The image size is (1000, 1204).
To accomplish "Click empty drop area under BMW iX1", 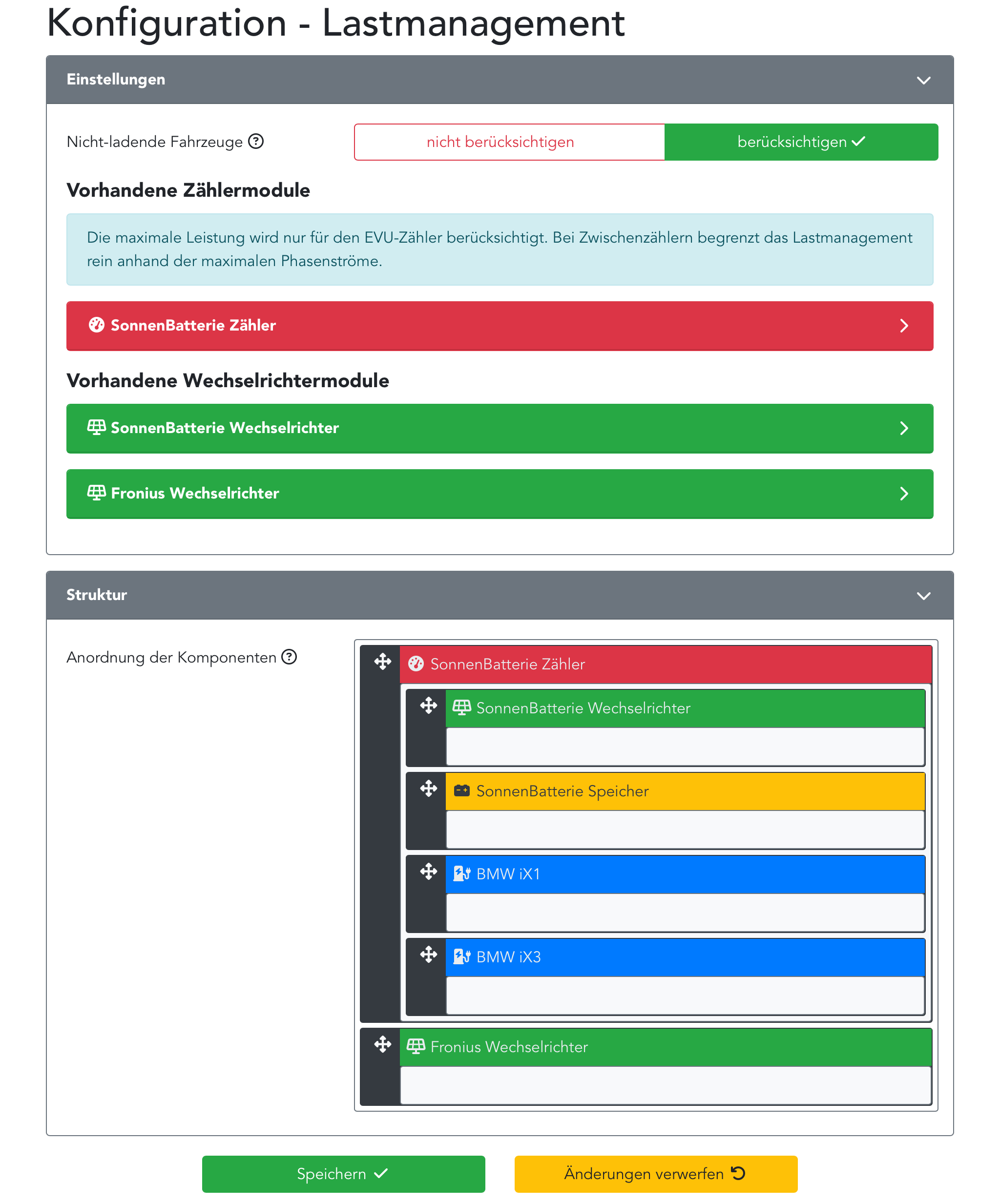I will point(685,912).
